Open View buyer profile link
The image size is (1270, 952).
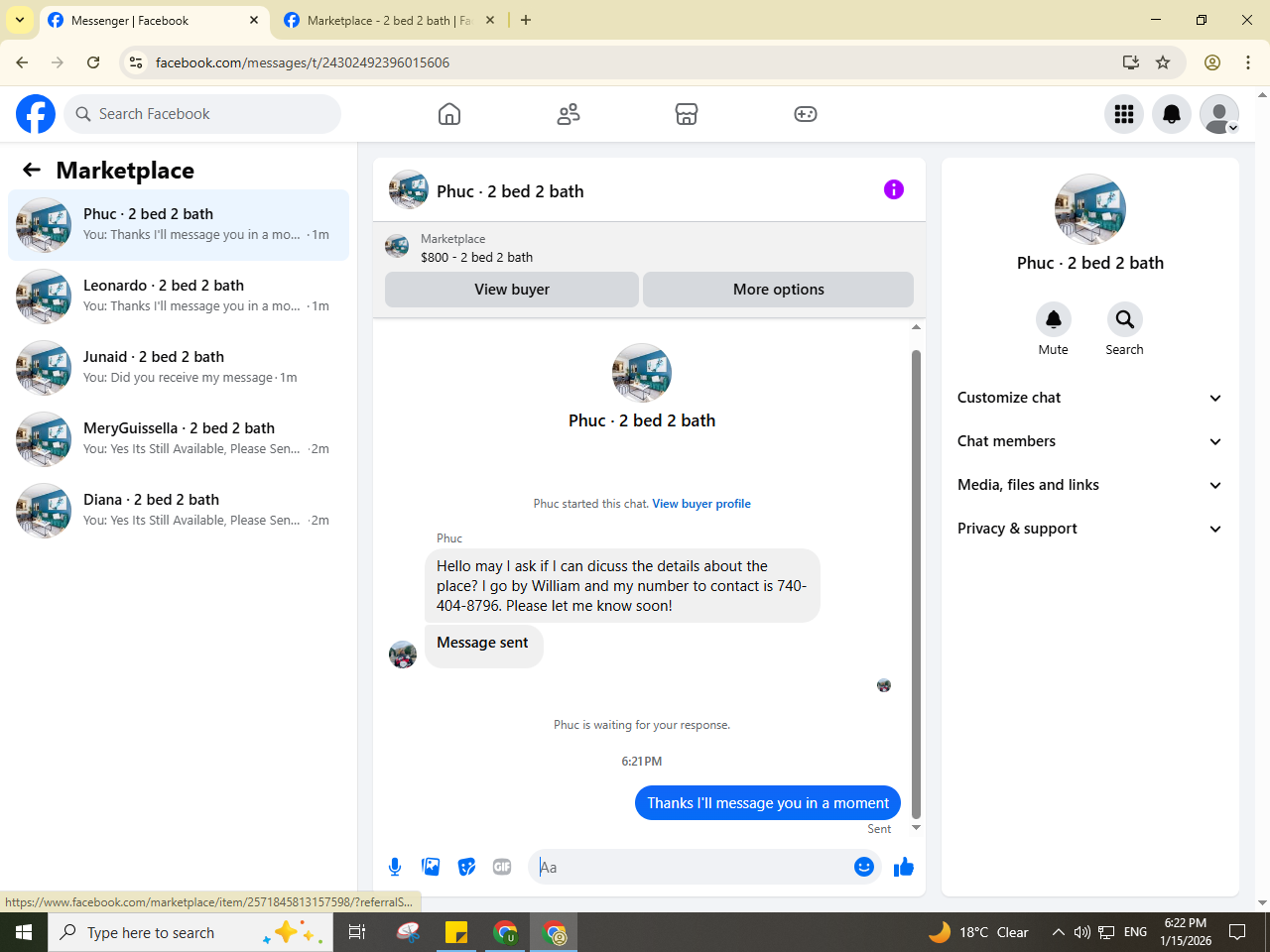coord(701,504)
